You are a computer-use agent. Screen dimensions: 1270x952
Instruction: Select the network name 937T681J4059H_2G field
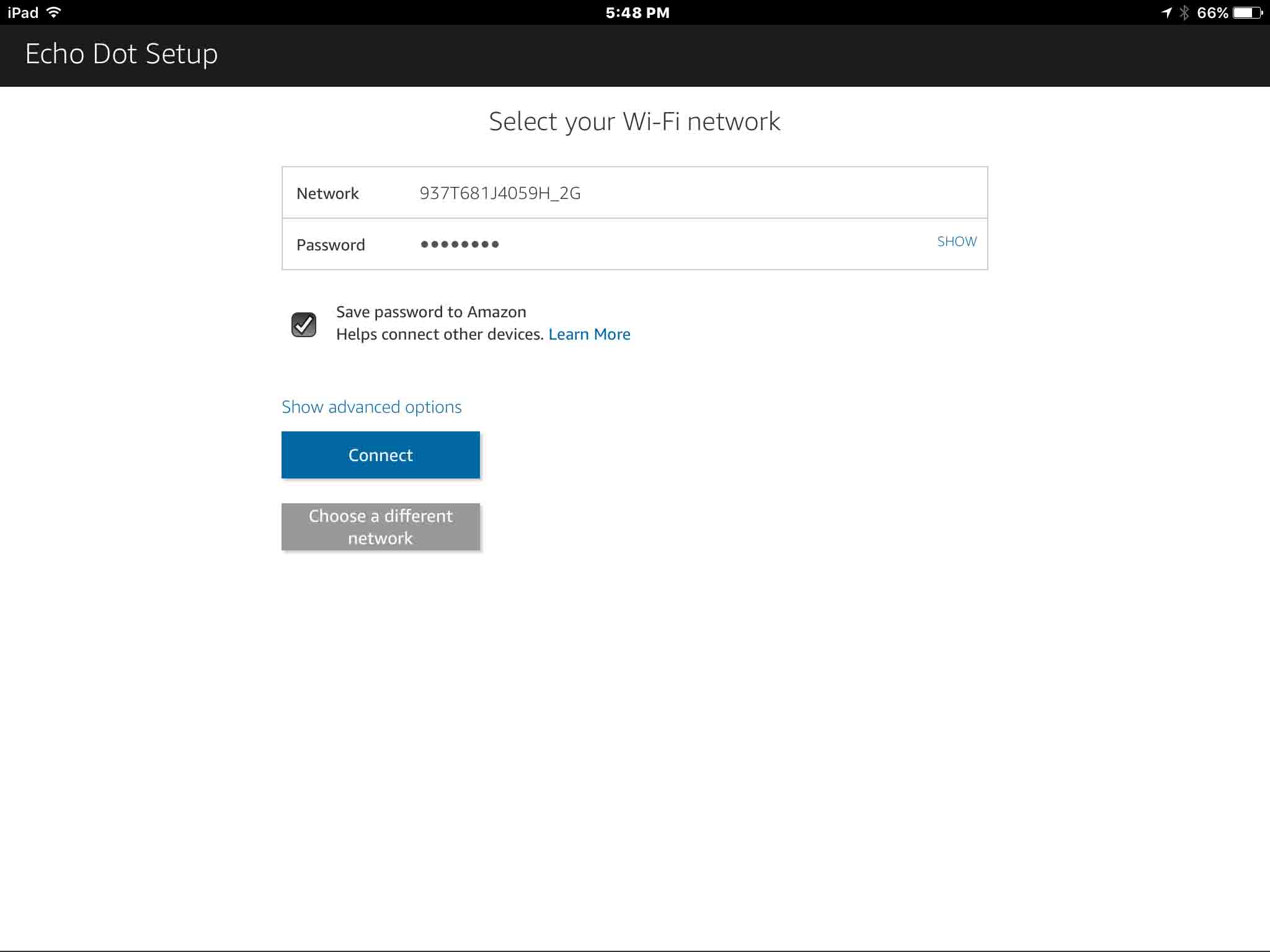pyautogui.click(x=500, y=193)
